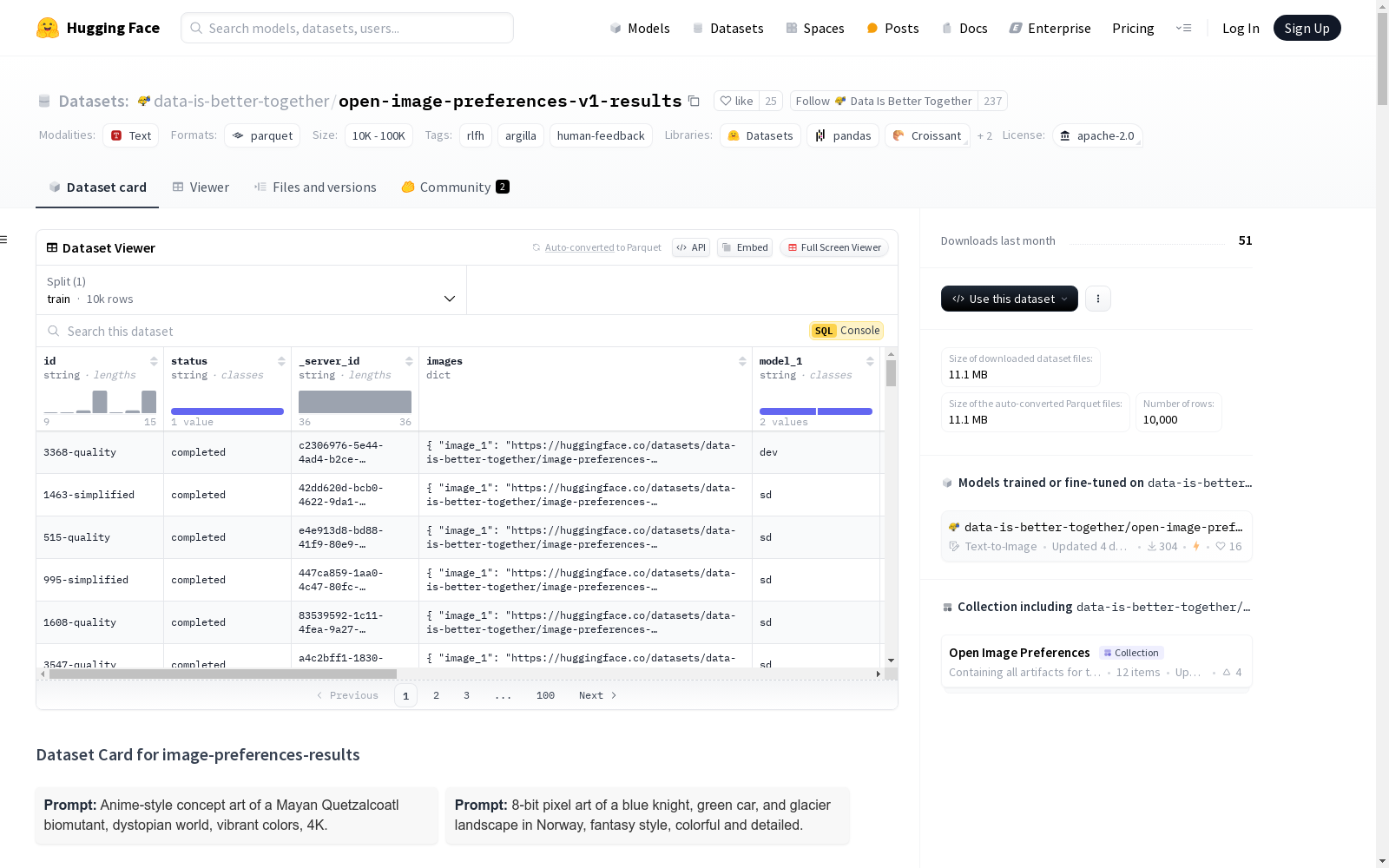Click the horizontal scrollbar of the data table
The image size is (1389, 868).
pyautogui.click(x=222, y=674)
